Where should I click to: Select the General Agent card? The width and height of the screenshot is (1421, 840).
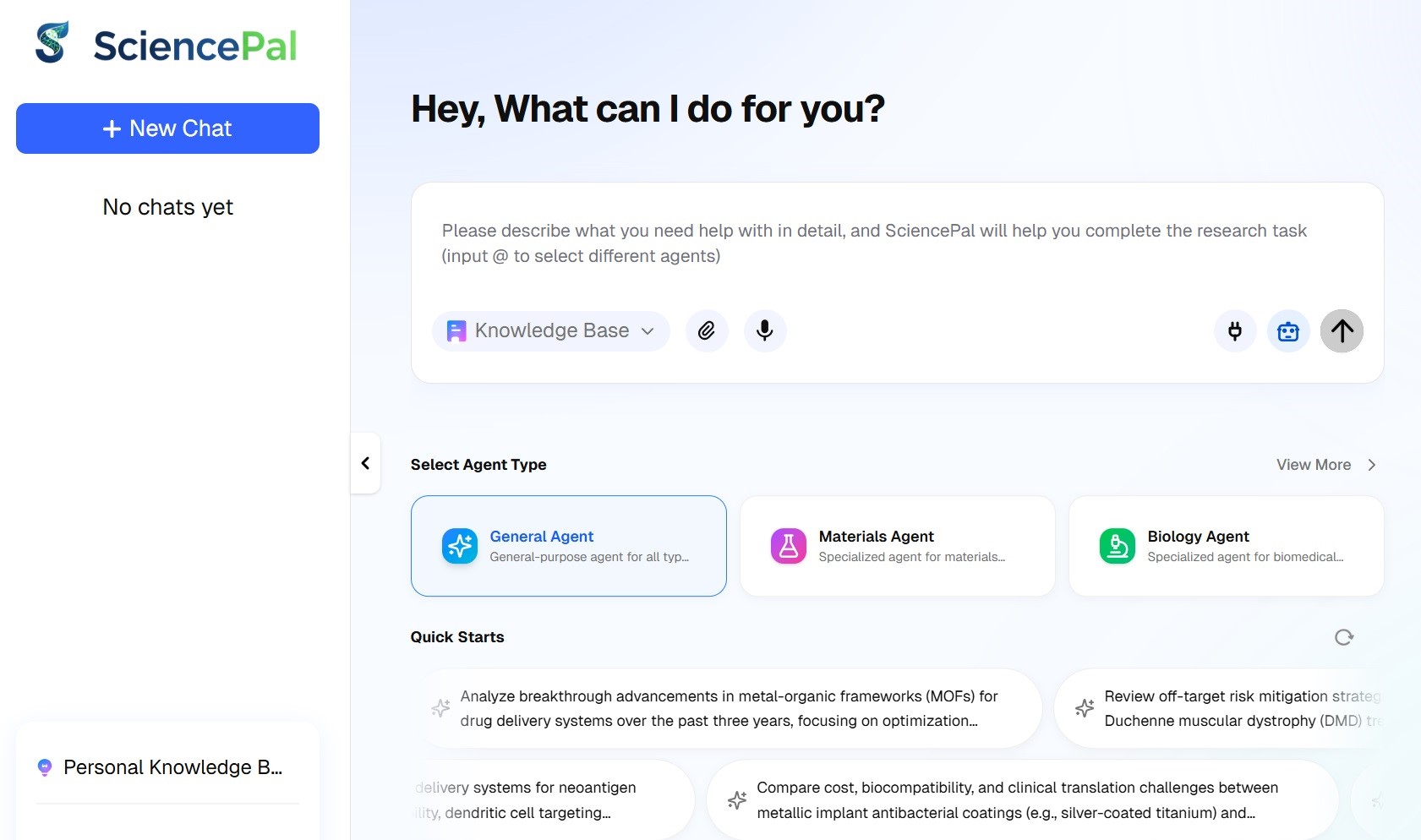[568, 546]
